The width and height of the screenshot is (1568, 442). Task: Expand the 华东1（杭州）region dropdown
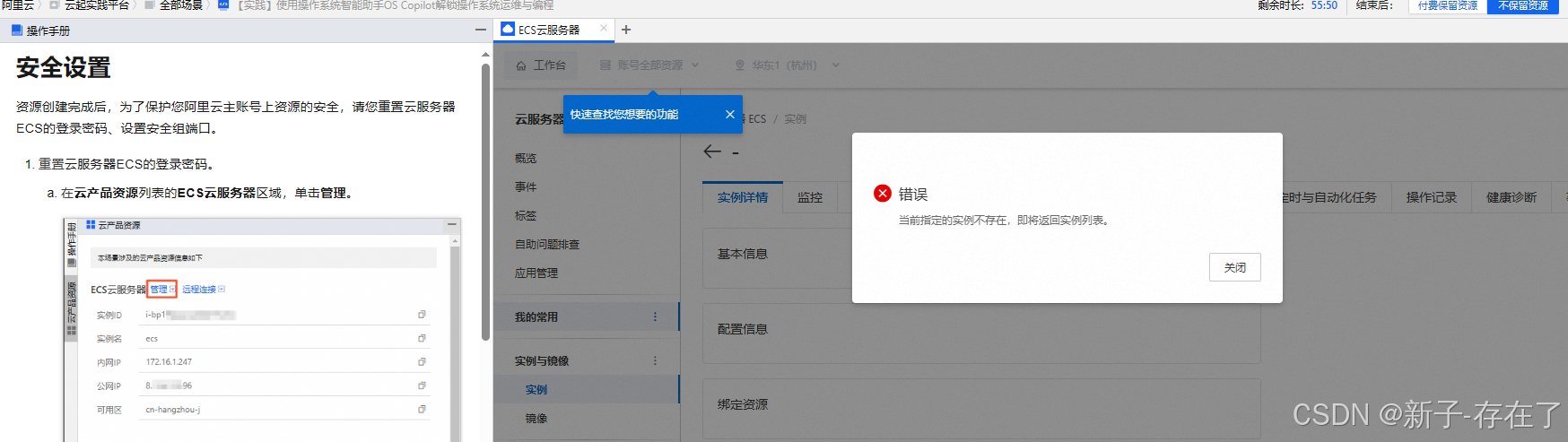[788, 65]
